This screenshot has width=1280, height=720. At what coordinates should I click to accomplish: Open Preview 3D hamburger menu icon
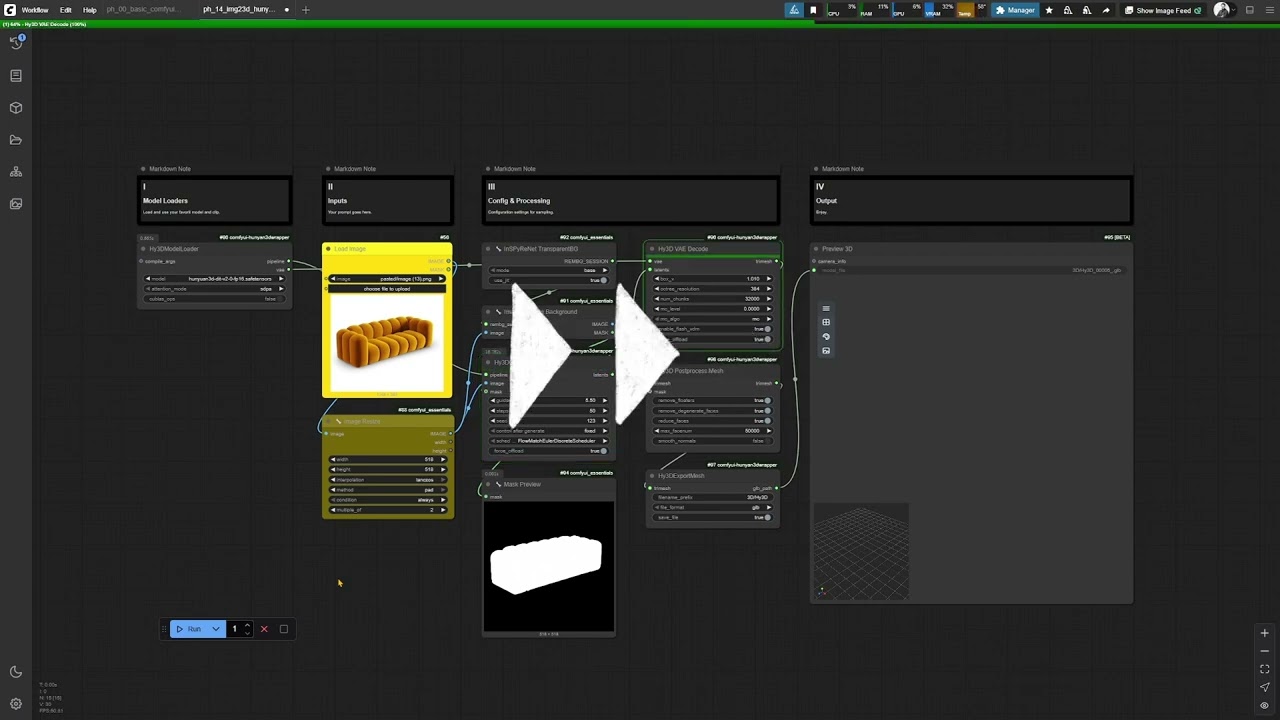(826, 309)
